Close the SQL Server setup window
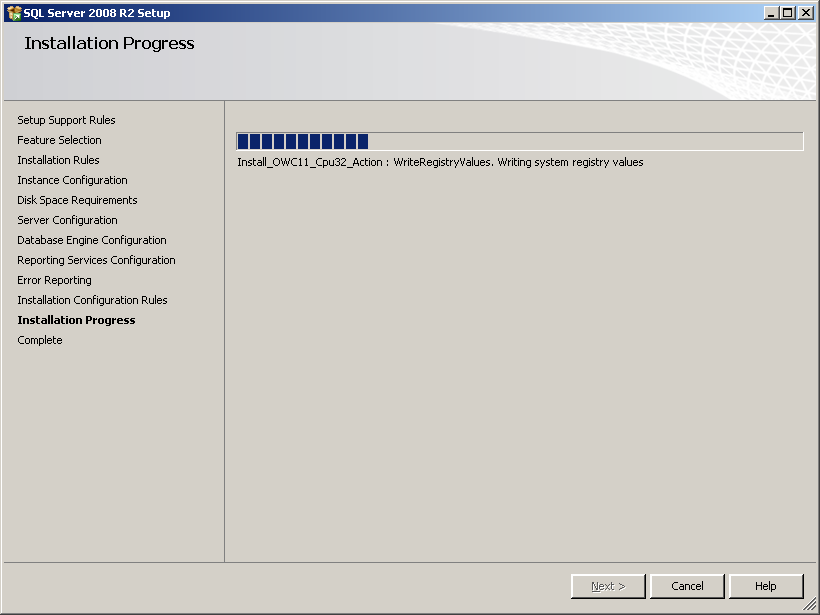The height and width of the screenshot is (615, 820). 806,13
